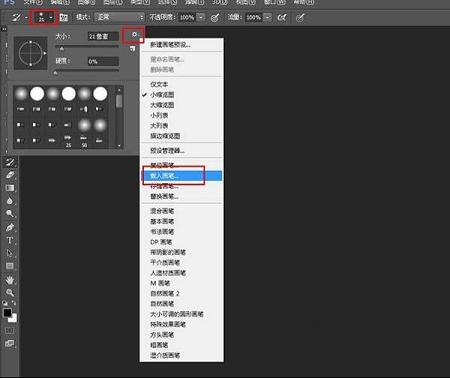The width and height of the screenshot is (450, 378).
Task: Load 书法画笔 (Calligraphic Brushes) set
Action: tap(162, 232)
